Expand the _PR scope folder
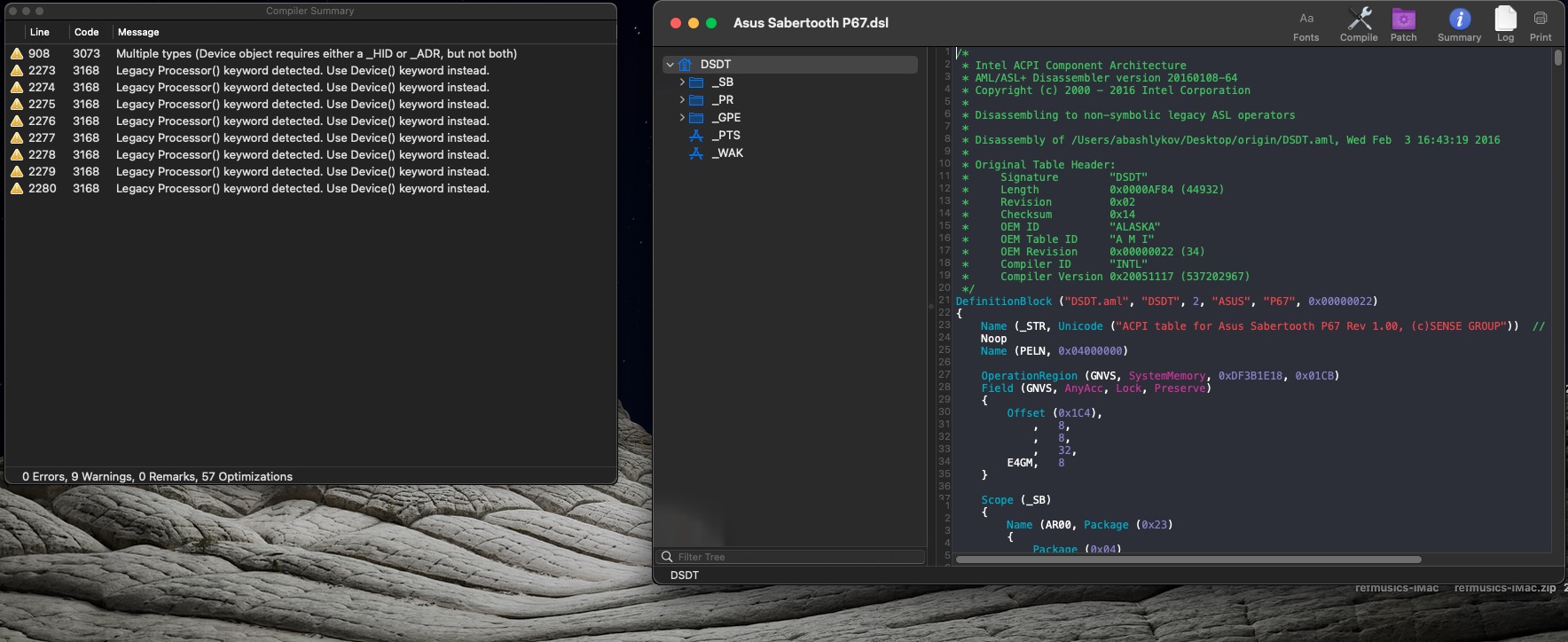 [x=682, y=100]
